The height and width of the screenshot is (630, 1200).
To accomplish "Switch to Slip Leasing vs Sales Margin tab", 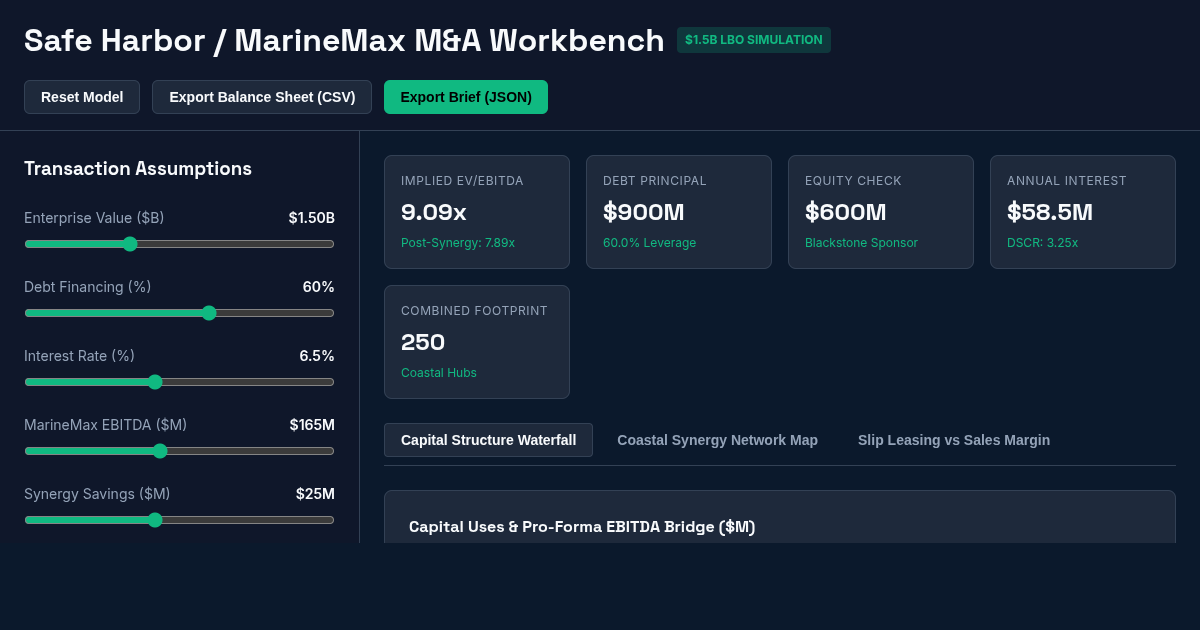I will [x=954, y=440].
